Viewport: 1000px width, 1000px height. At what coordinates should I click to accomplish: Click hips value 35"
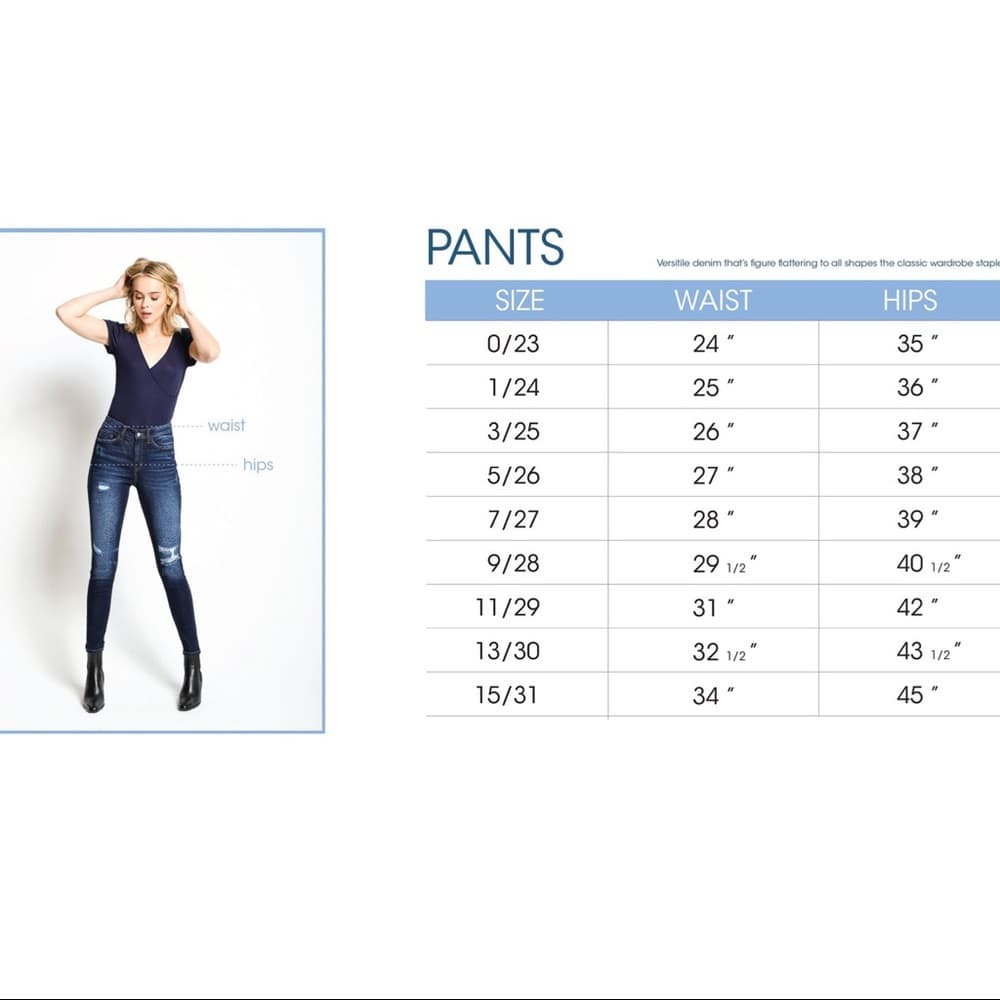pos(918,344)
